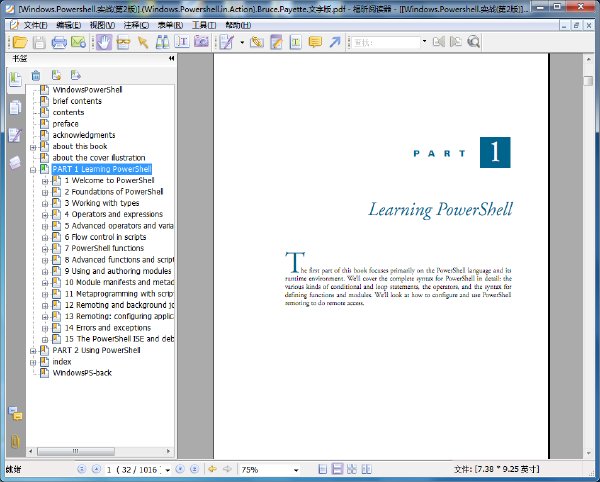Viewport: 600px width, 482px height.
Task: Open the find box dropdown arrow
Action: coord(424,41)
